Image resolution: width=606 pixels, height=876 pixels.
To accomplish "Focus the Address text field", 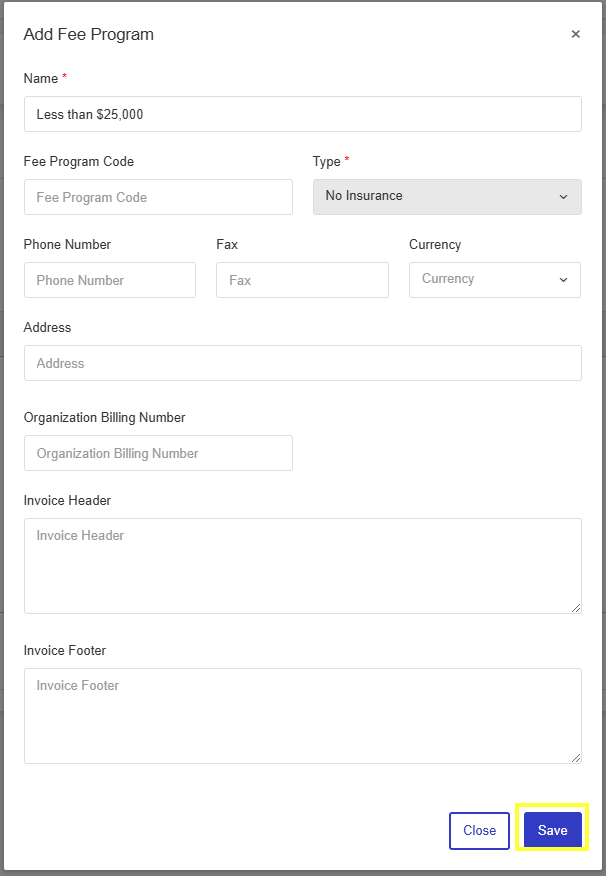I will [x=303, y=363].
